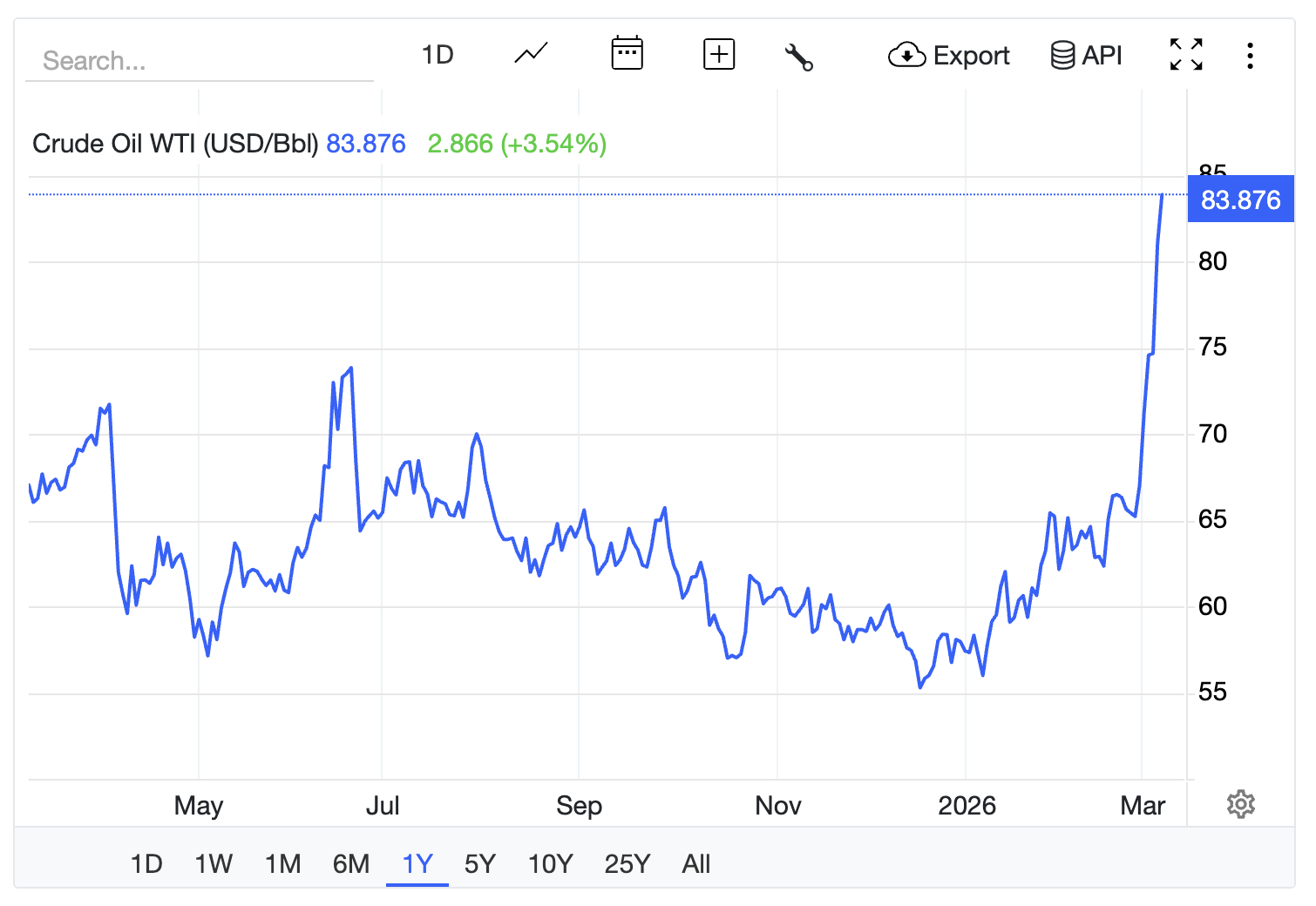The height and width of the screenshot is (906, 1316).
Task: Click the Jul date axis label
Action: click(383, 806)
